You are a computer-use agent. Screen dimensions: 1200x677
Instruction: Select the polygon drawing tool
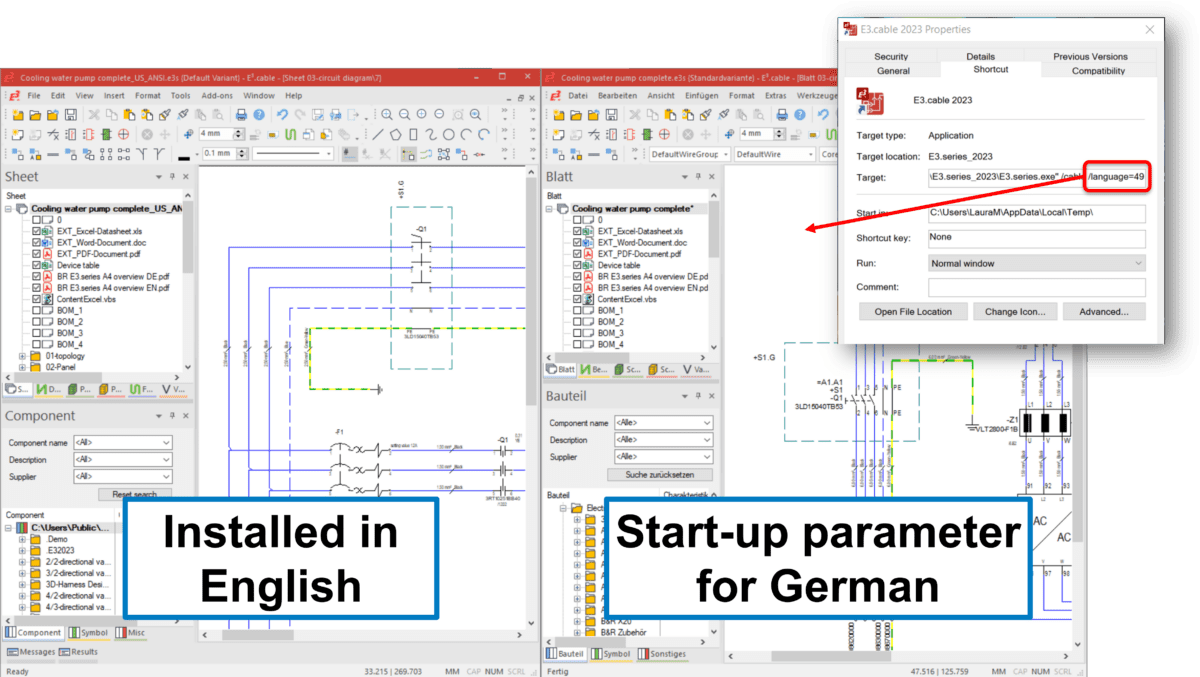tap(397, 134)
